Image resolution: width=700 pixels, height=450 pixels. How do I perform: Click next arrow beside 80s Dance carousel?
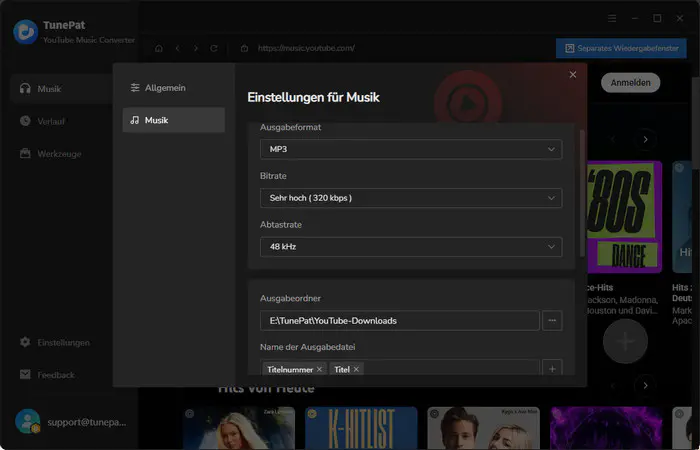tap(645, 139)
